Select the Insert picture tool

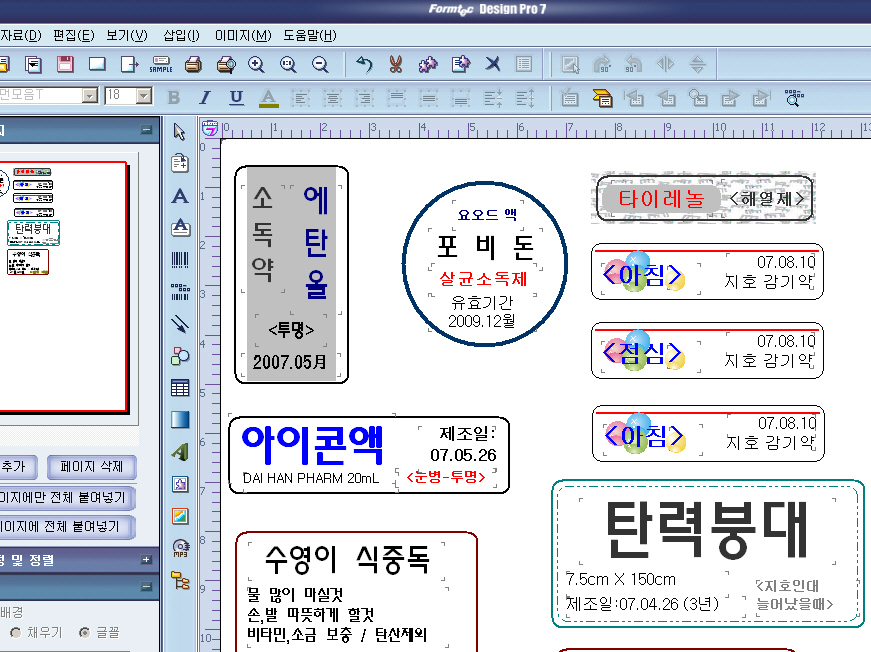point(179,516)
